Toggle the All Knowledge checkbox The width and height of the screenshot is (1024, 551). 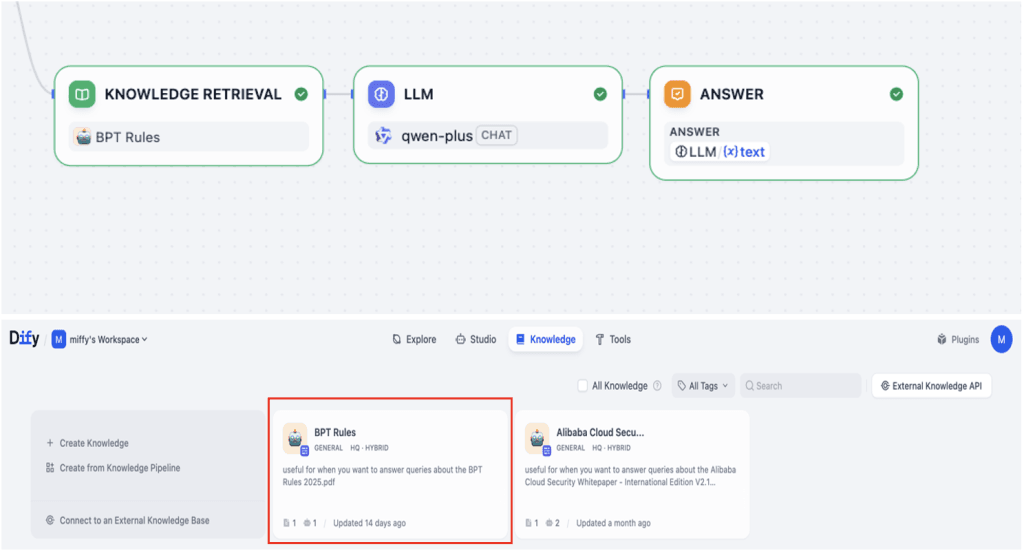coord(583,386)
